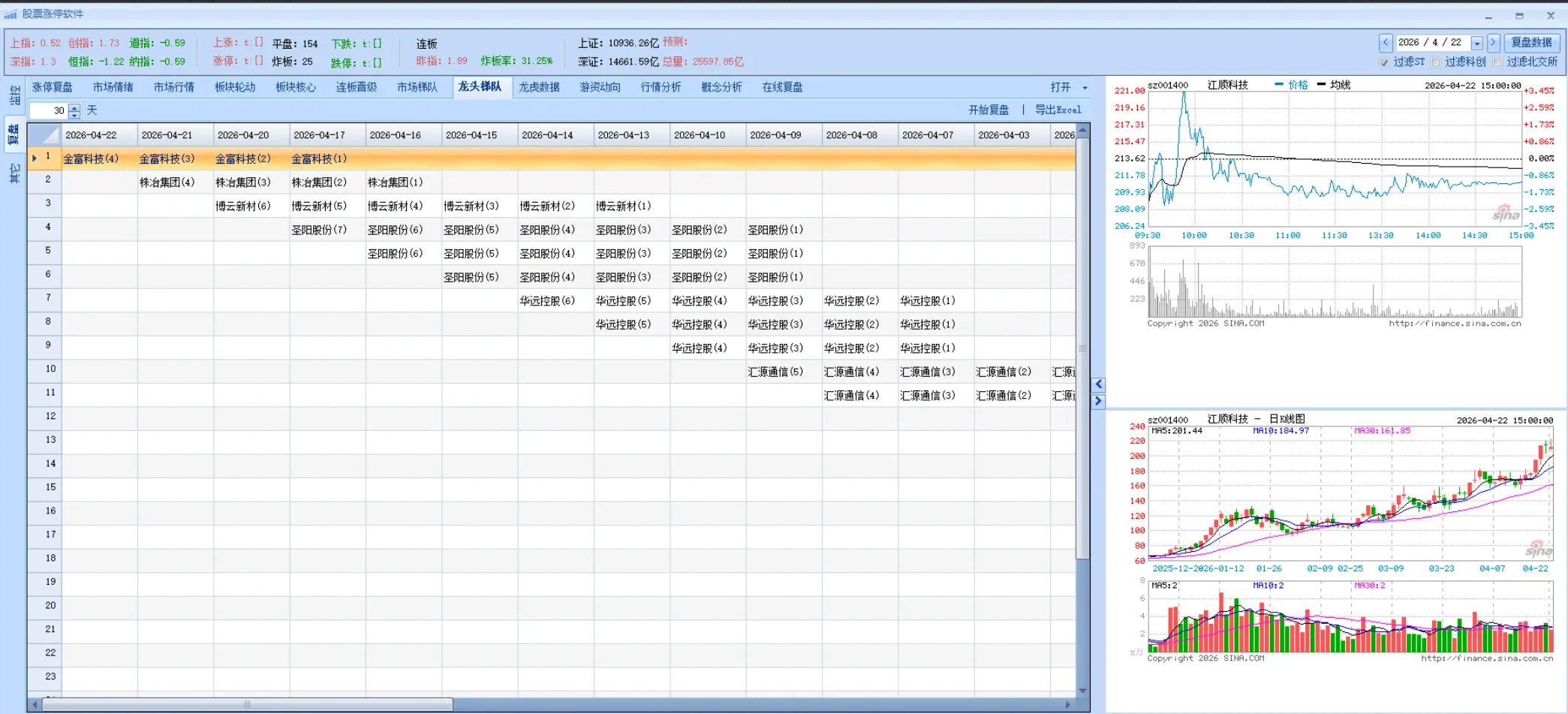Click 导出Excel to export the table
This screenshot has width=1568, height=714.
1060,110
